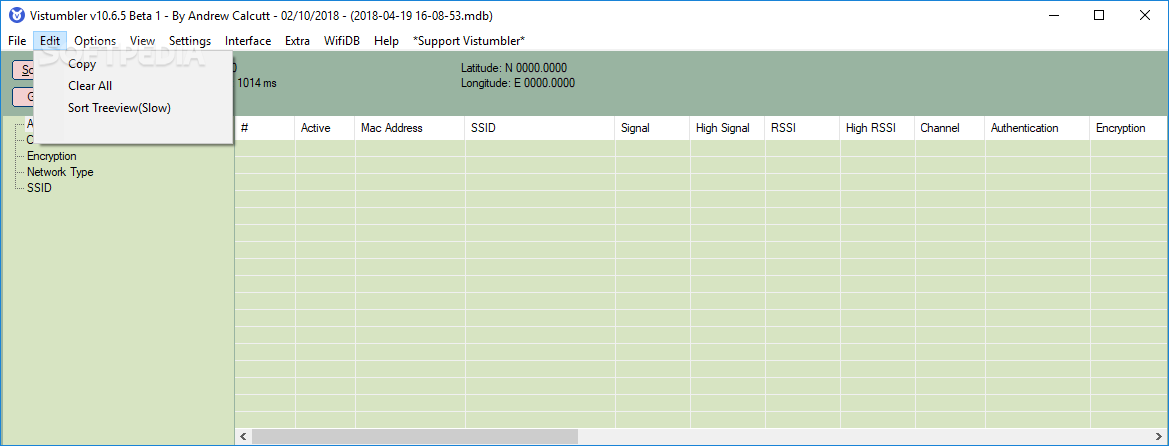
Task: Open the *Support Vistumbler* menu
Action: click(469, 41)
